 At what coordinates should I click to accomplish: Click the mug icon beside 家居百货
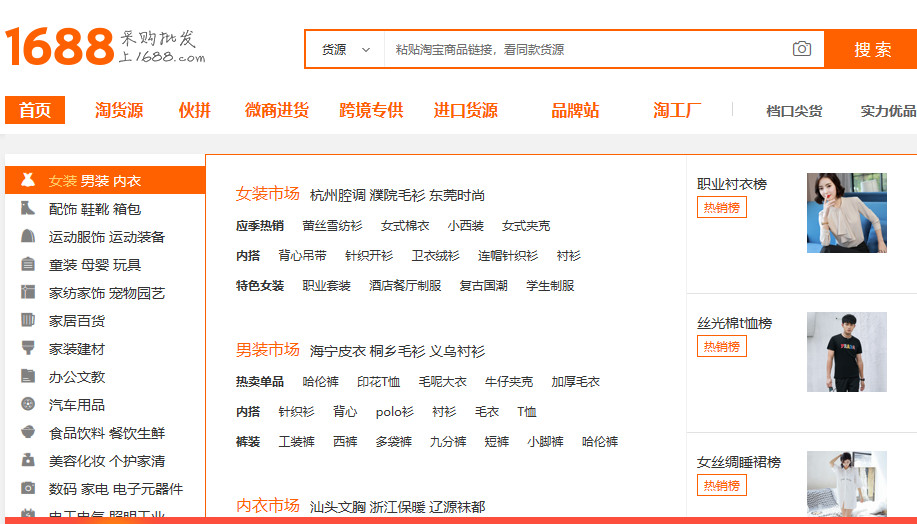tap(27, 320)
